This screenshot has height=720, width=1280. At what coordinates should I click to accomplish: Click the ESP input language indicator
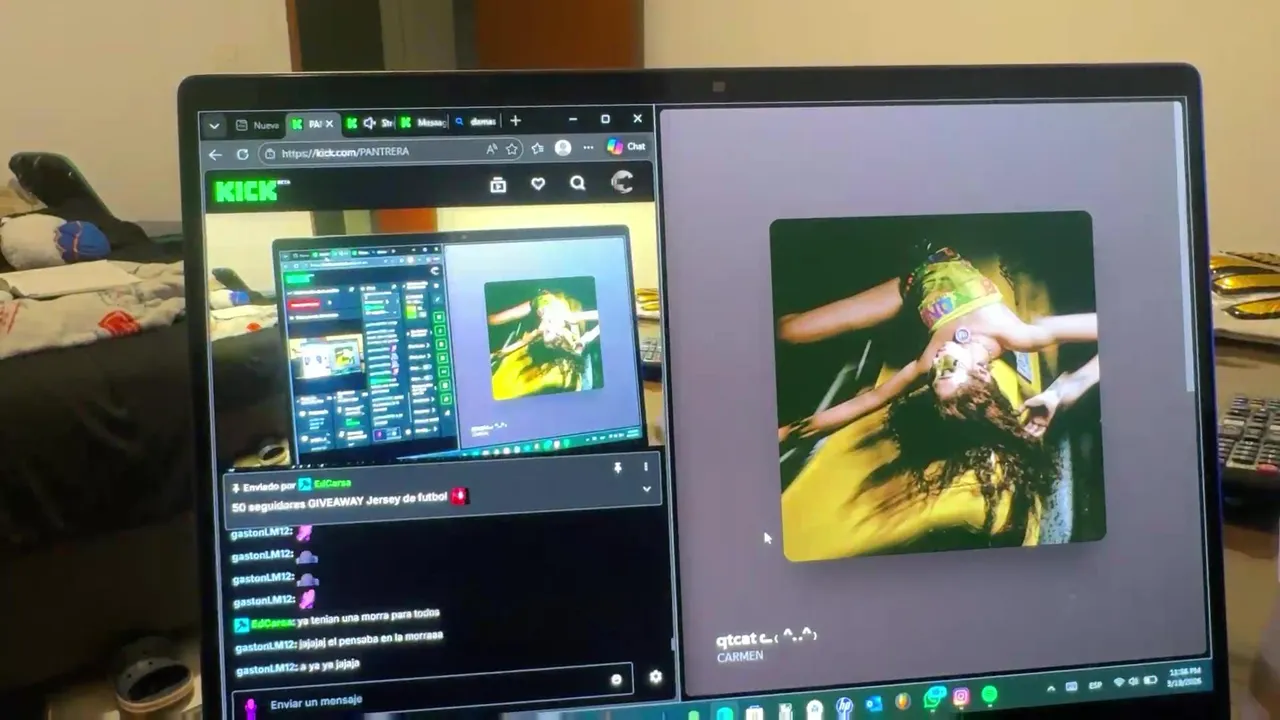click(1094, 686)
